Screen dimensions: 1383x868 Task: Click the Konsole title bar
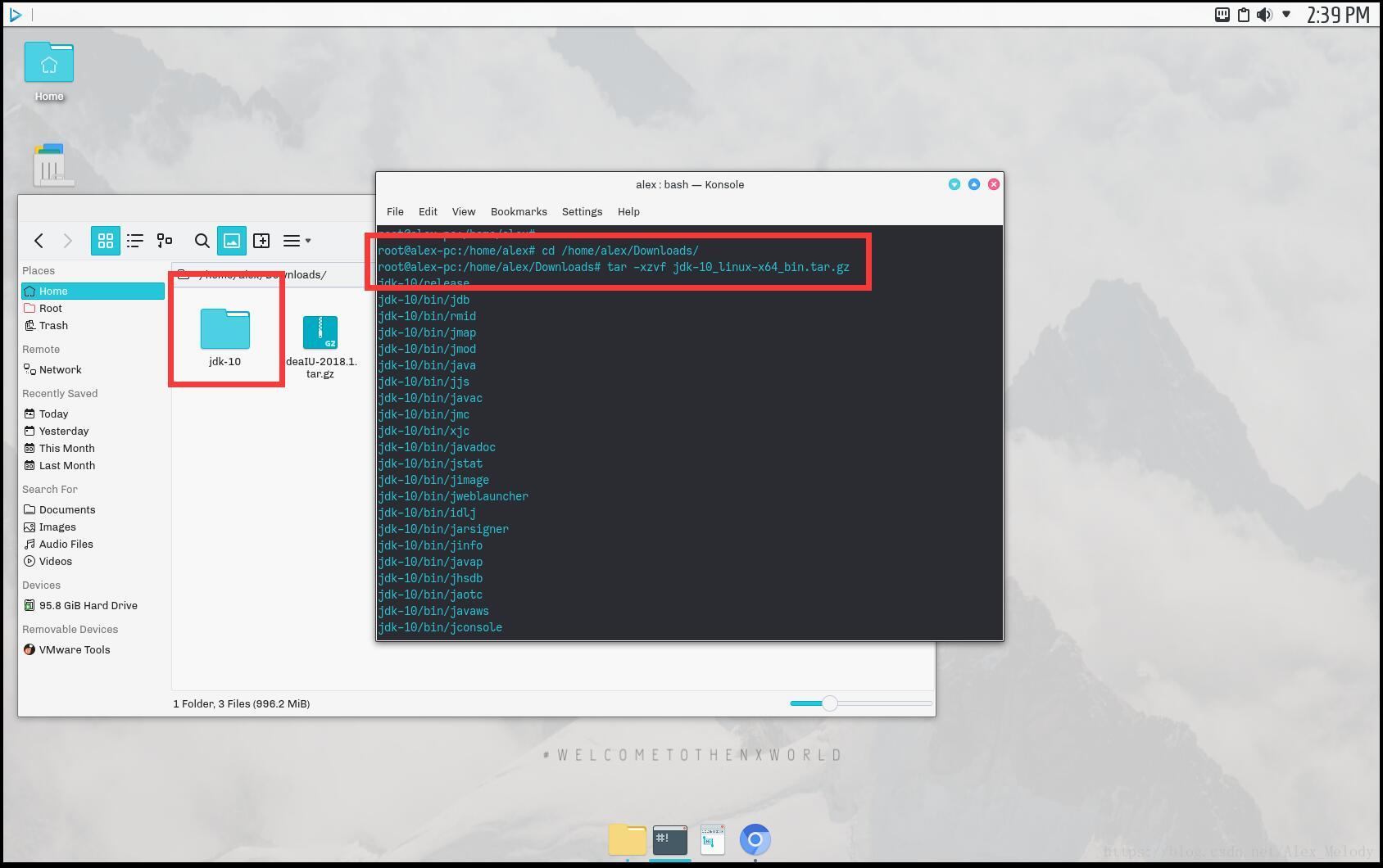(690, 184)
